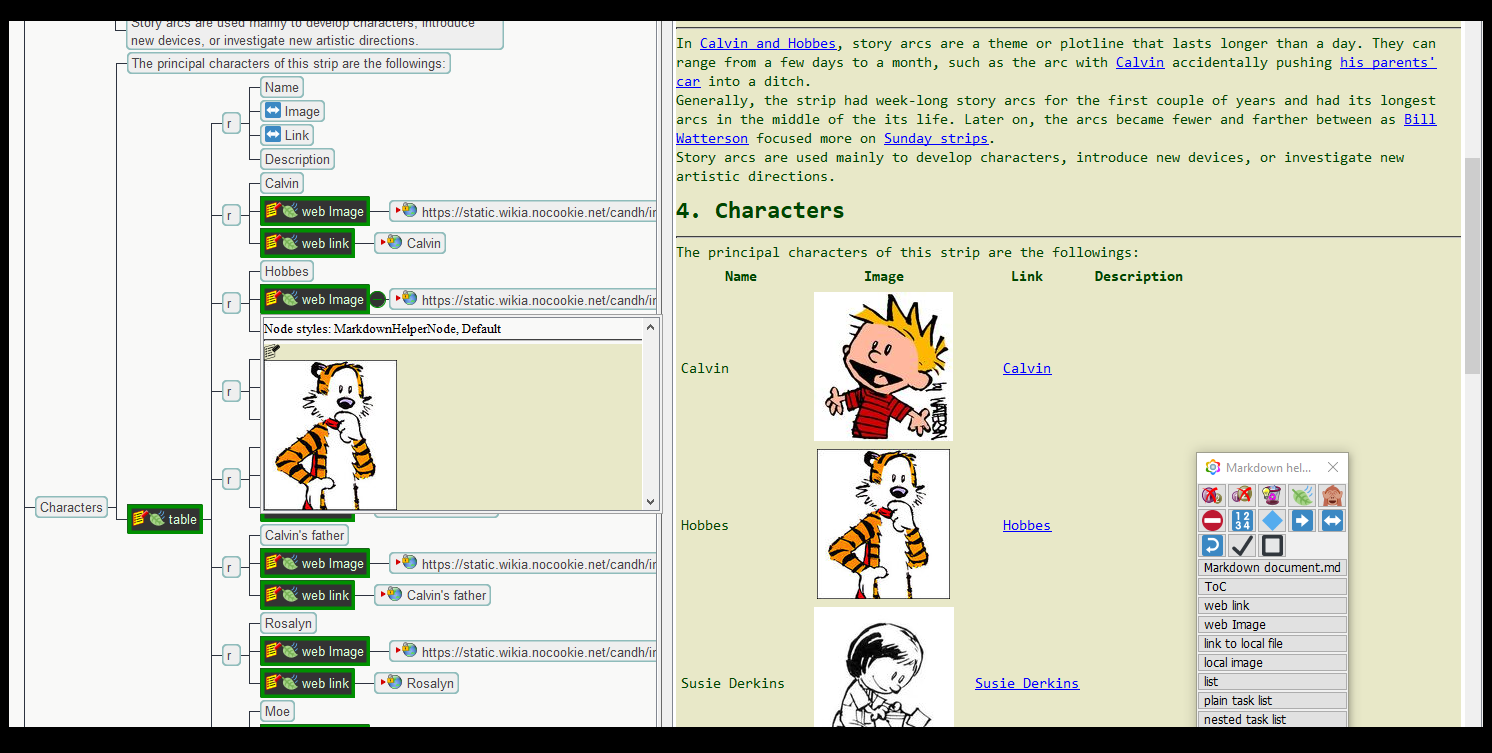Select the Image header node with double-arrow icon

click(x=292, y=111)
